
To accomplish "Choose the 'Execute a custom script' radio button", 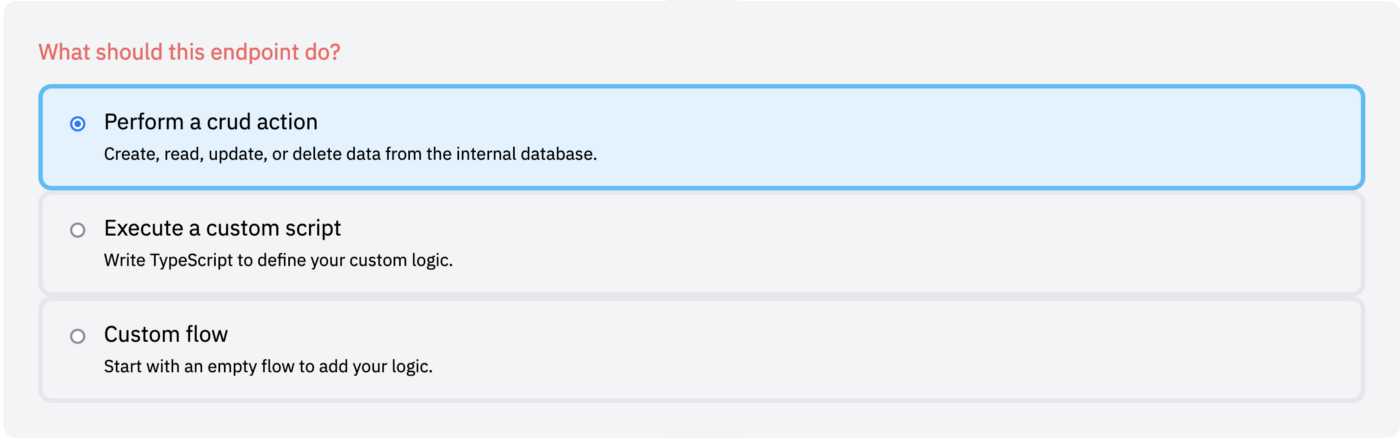I will point(78,230).
